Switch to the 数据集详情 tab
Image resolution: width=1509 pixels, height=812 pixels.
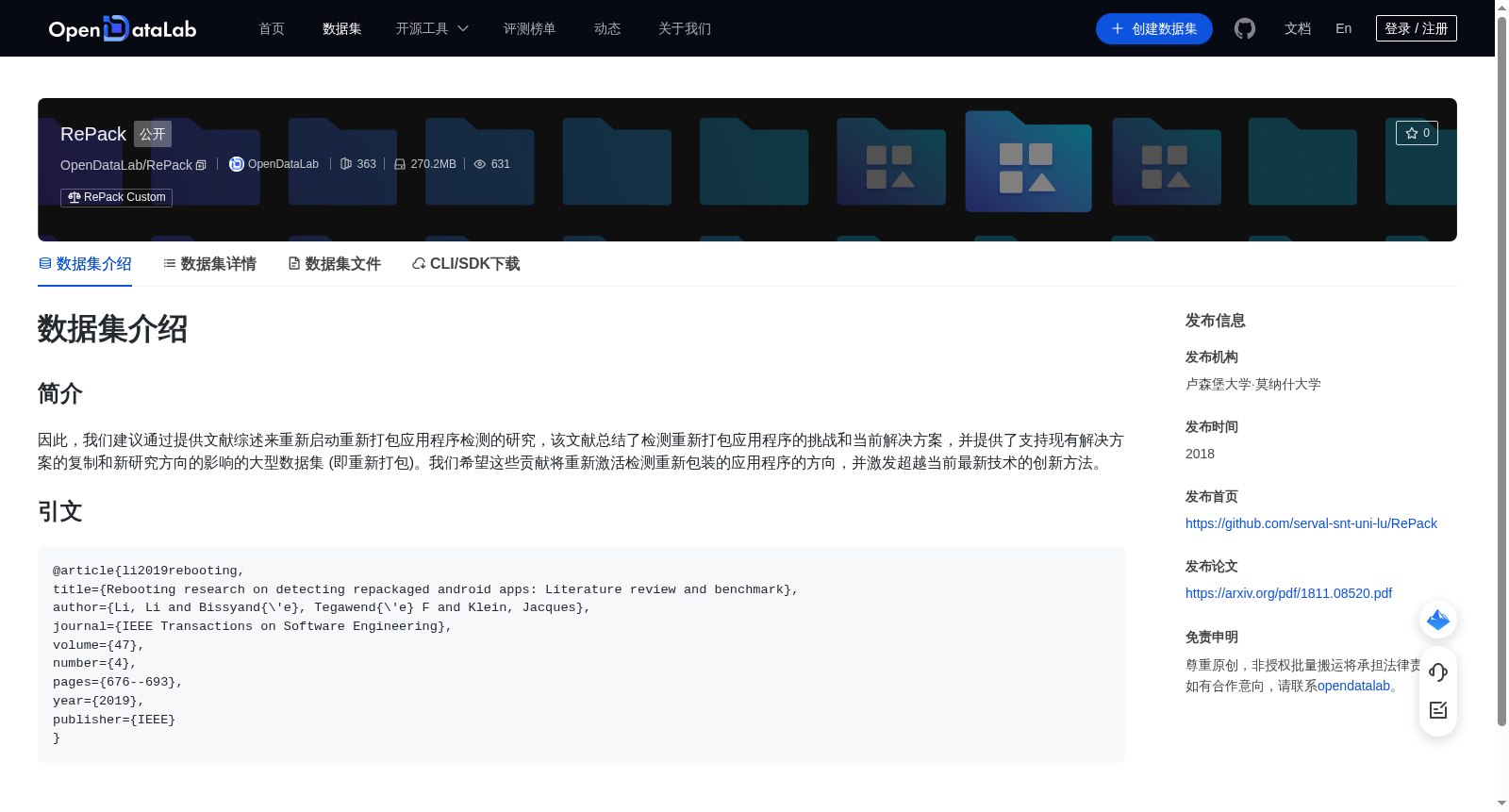coord(209,264)
